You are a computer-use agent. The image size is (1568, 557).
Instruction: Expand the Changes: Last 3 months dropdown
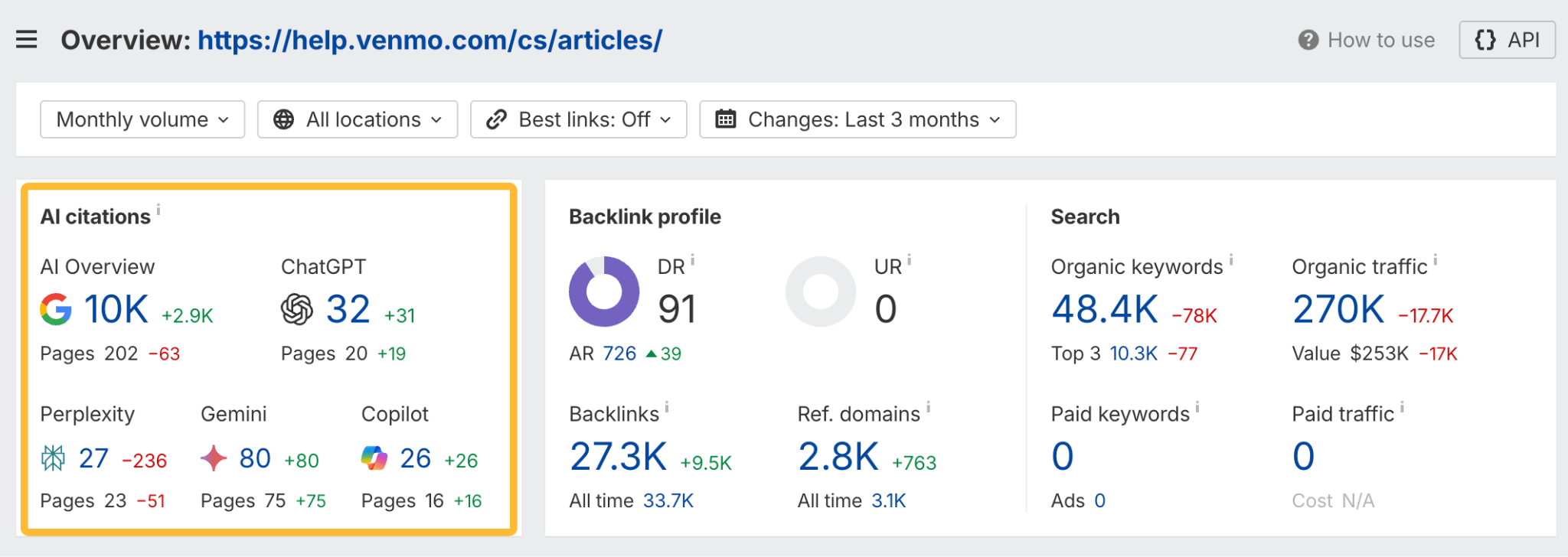point(857,119)
